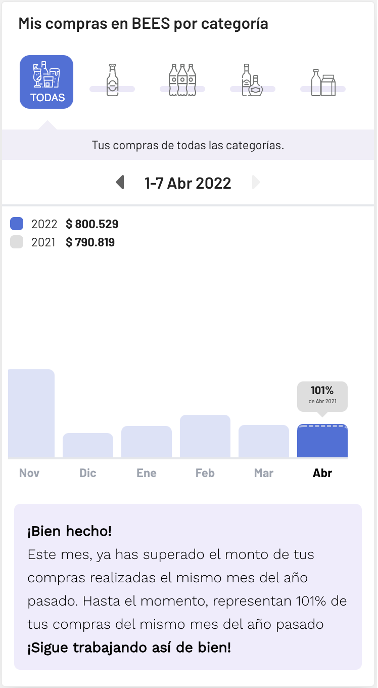Image resolution: width=378 pixels, height=688 pixels.
Task: Select the bottle and carton category icon
Action: (323, 82)
